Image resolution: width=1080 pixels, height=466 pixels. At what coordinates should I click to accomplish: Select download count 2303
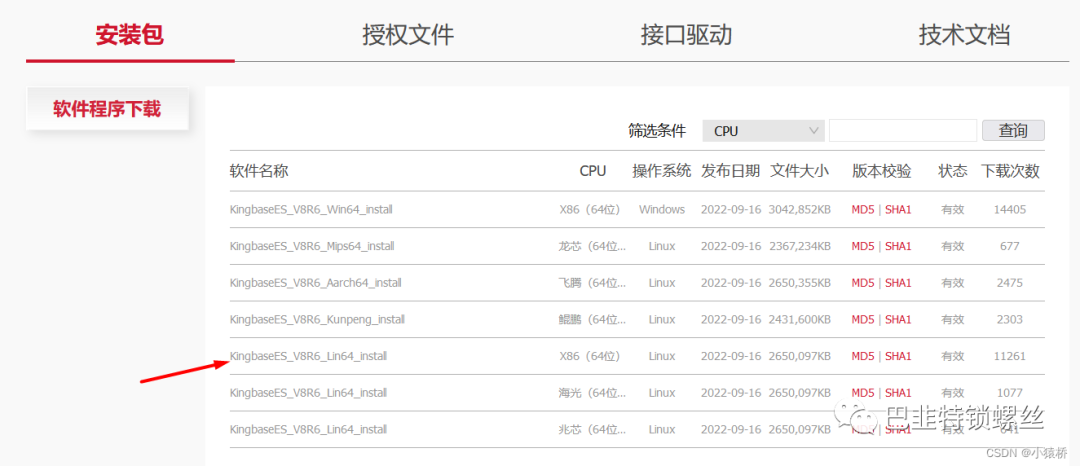click(1010, 319)
